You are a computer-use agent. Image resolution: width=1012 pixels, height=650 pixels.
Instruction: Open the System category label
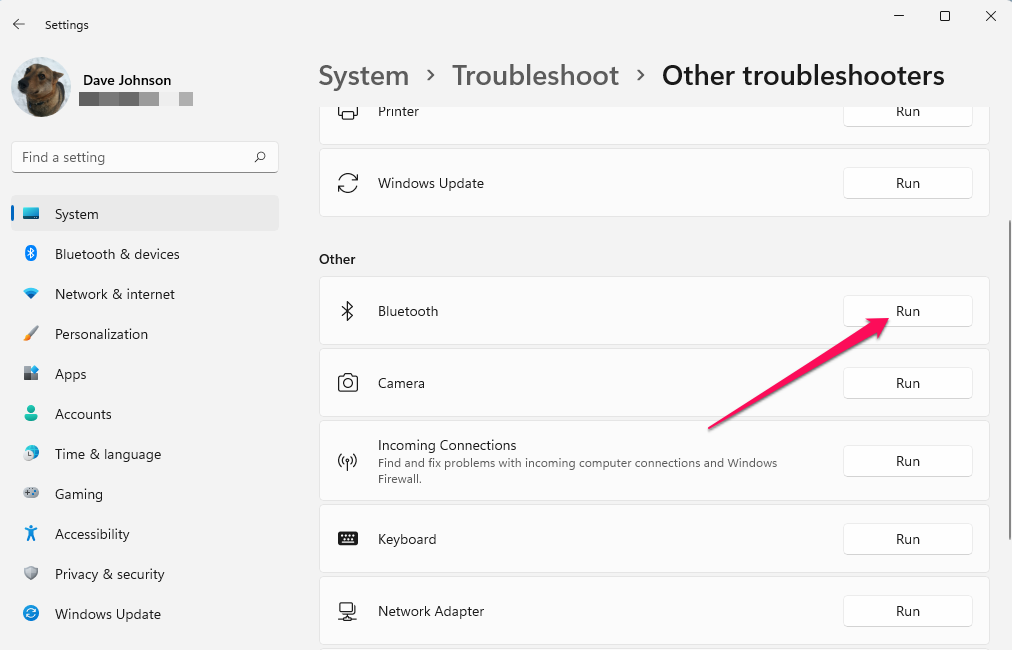76,214
